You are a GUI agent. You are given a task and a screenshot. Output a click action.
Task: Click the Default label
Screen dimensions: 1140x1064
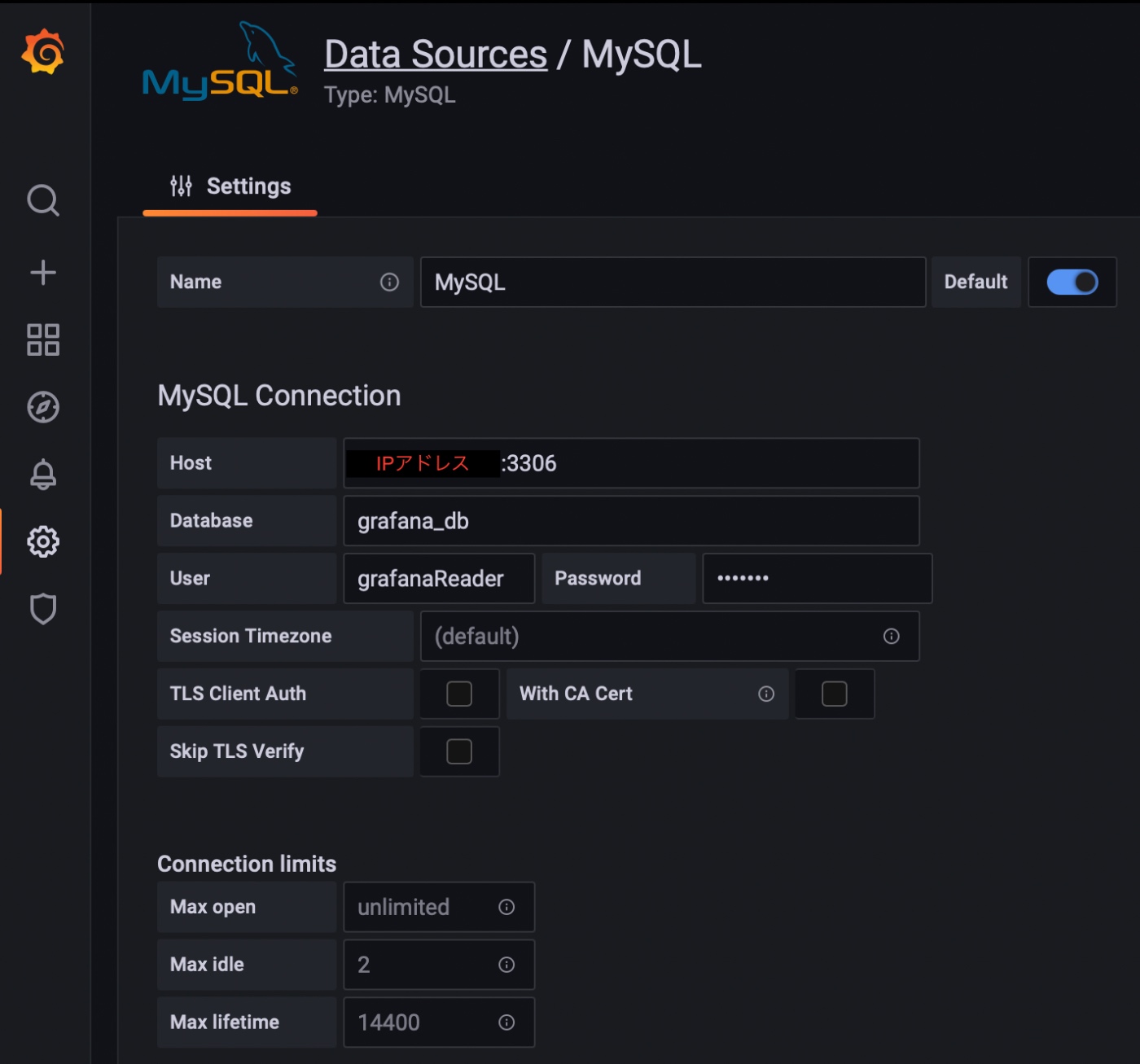[x=976, y=282]
